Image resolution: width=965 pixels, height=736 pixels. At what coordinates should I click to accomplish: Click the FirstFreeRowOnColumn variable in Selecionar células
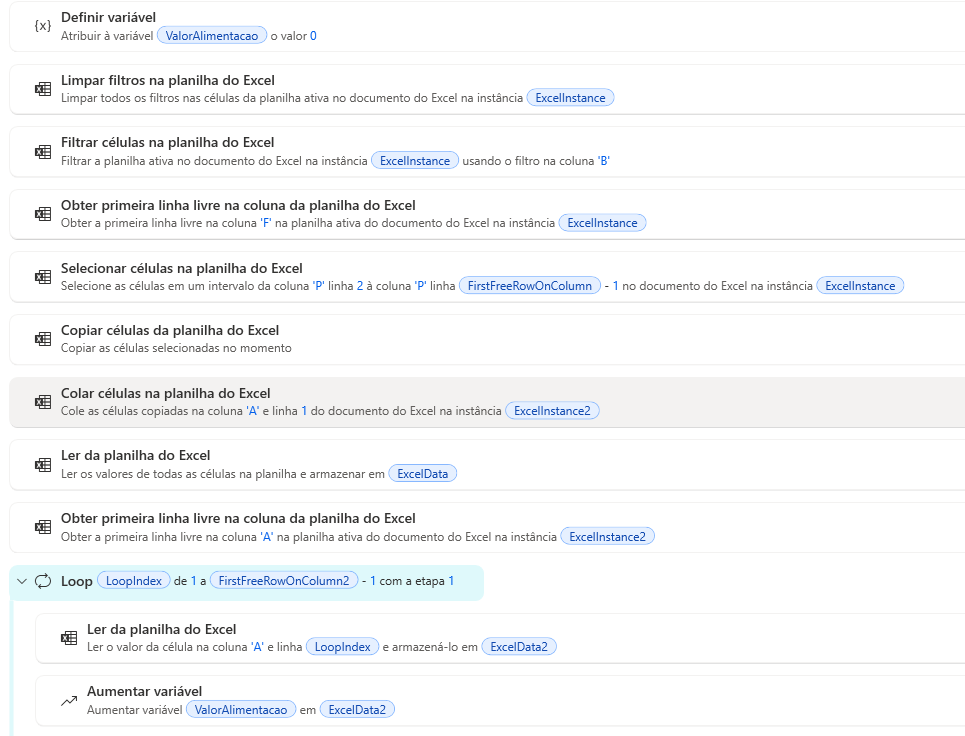[x=530, y=286]
